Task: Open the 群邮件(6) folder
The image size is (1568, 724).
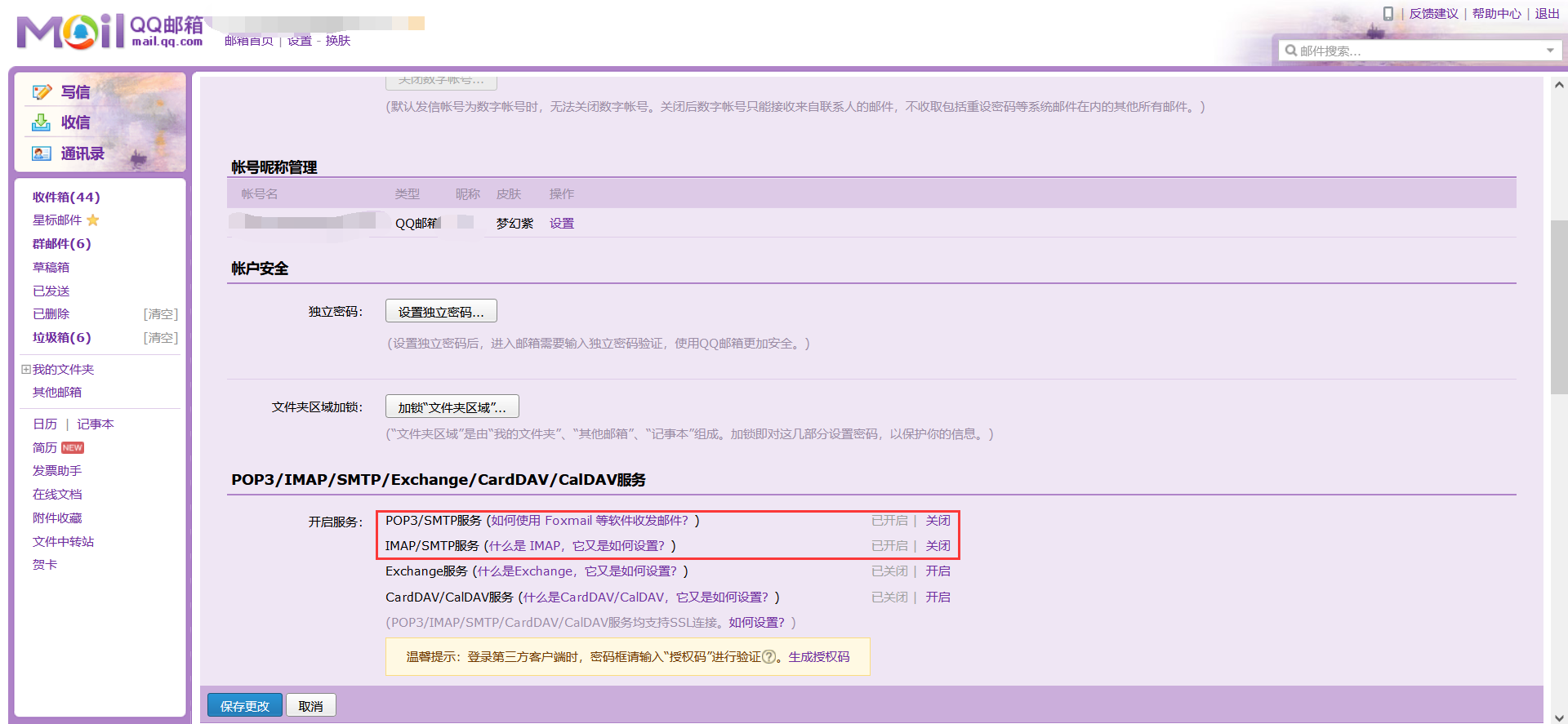Action: [x=62, y=244]
